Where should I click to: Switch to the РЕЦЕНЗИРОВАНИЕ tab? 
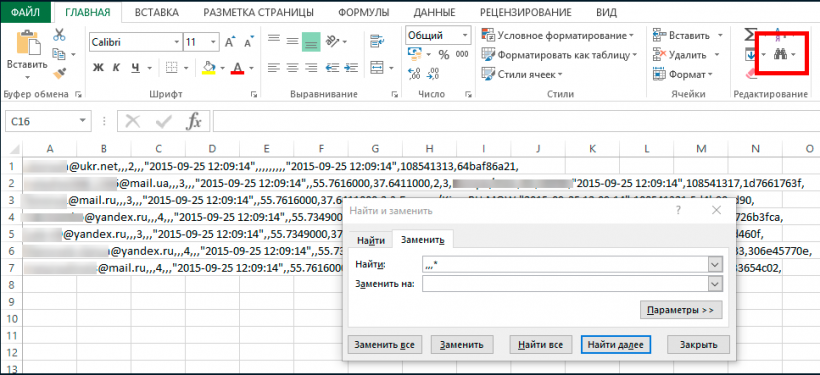pos(525,12)
